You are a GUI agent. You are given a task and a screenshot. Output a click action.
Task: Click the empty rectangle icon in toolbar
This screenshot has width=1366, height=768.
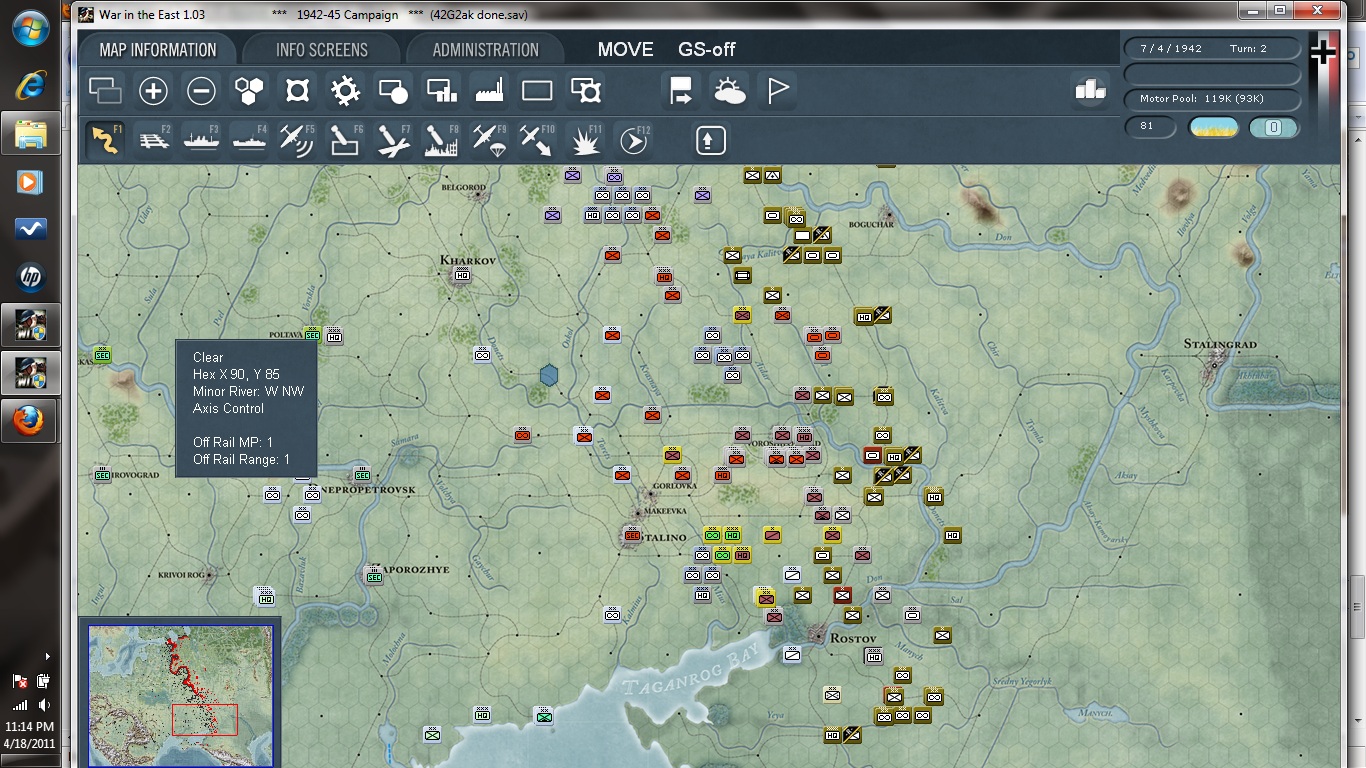[537, 92]
